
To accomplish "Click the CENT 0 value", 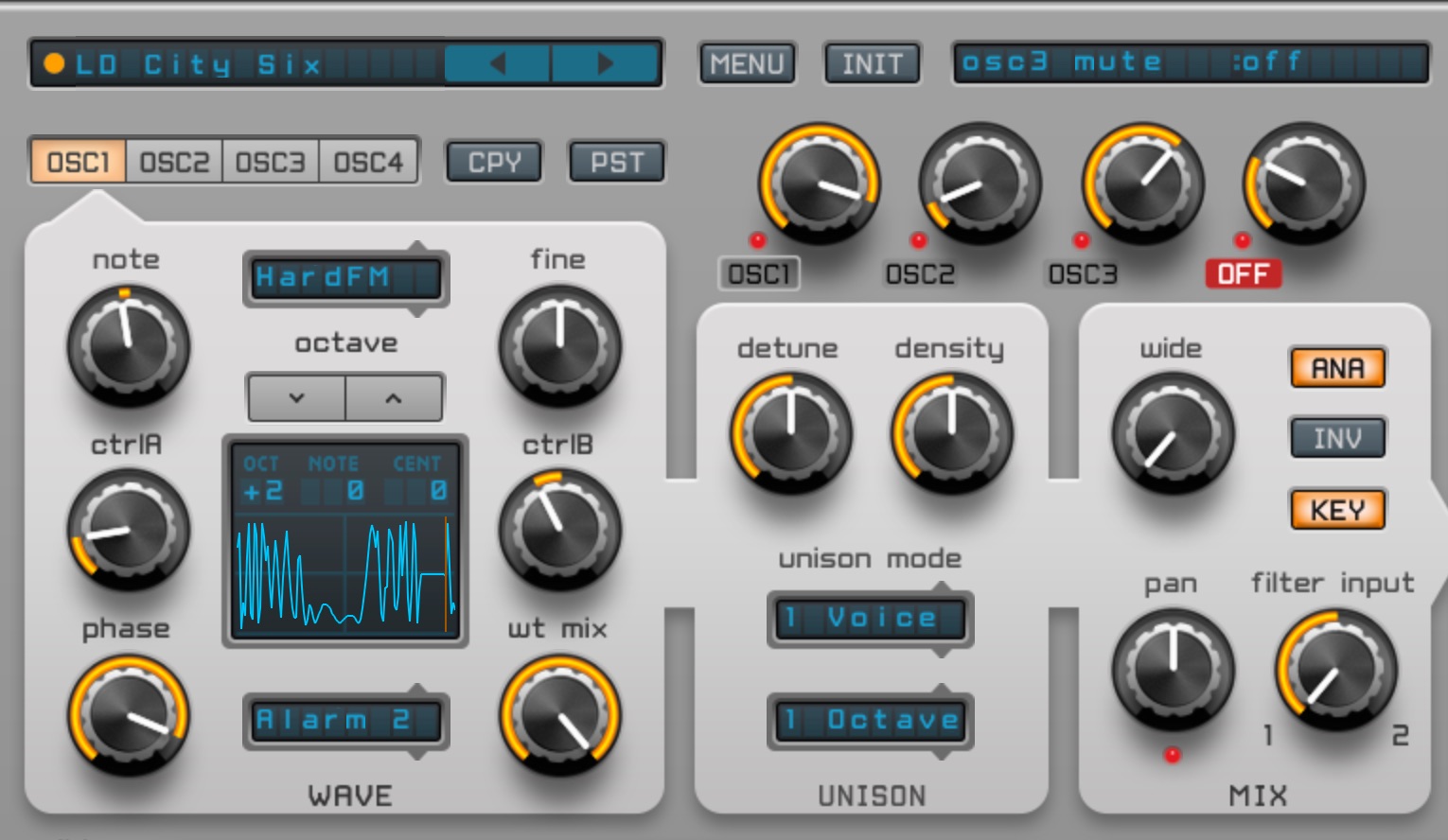I will pos(438,491).
